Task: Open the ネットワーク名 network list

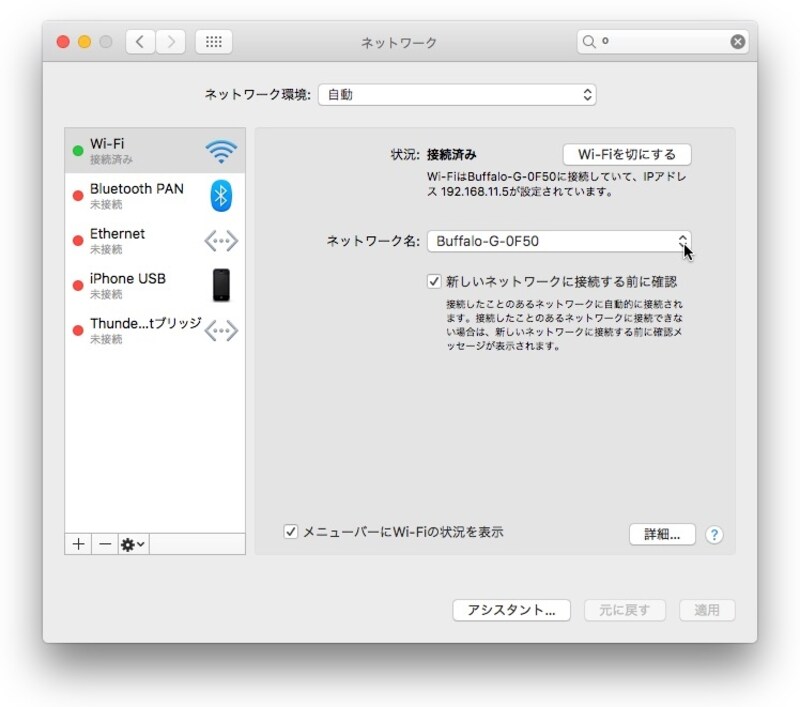Action: click(558, 241)
